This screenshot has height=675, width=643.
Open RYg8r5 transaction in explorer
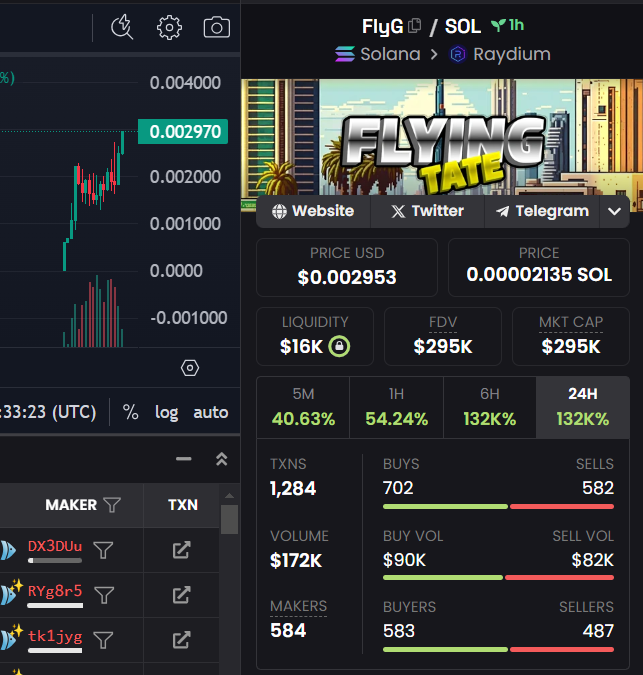point(181,595)
